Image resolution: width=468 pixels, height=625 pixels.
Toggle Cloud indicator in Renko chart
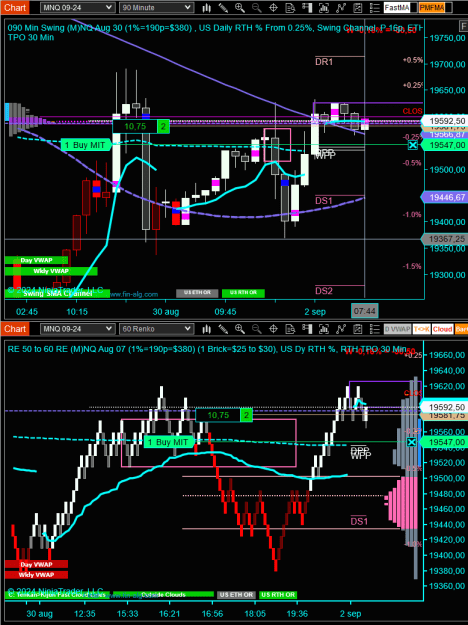pyautogui.click(x=442, y=329)
